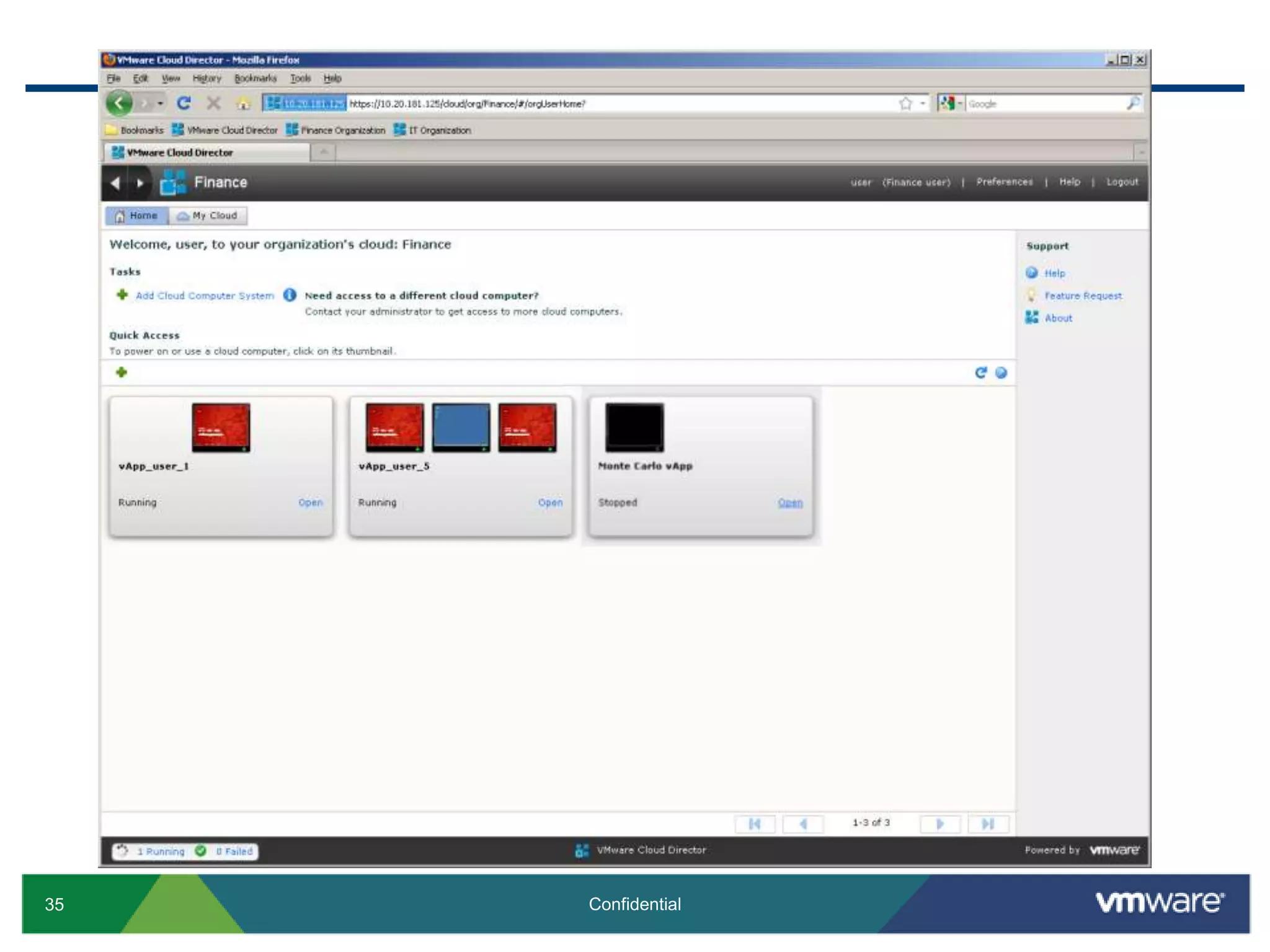Bookmark this page with the star icon
This screenshot has width=1270, height=952.
[x=905, y=104]
